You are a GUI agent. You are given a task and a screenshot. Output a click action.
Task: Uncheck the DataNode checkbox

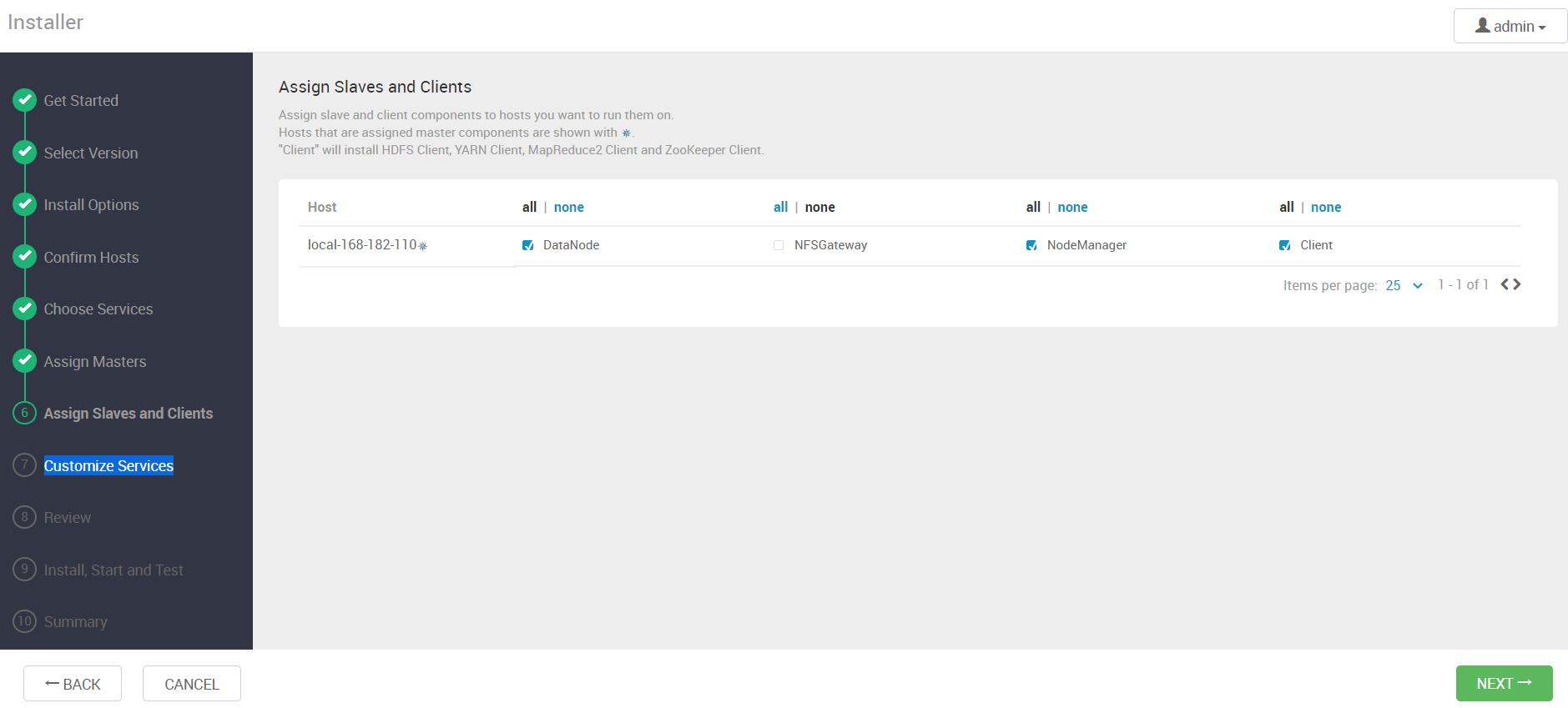click(x=527, y=245)
